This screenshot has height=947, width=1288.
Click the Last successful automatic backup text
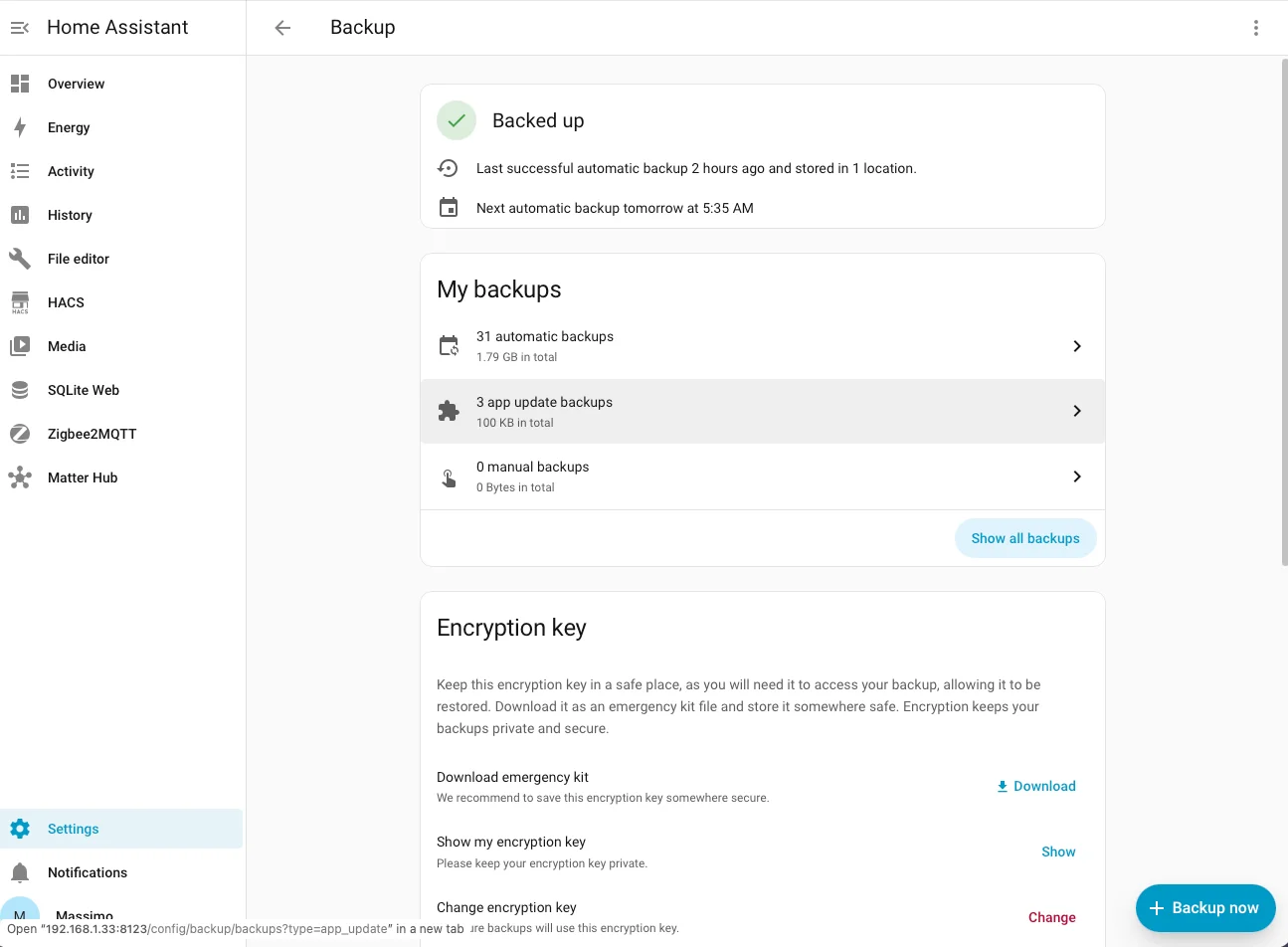[696, 168]
